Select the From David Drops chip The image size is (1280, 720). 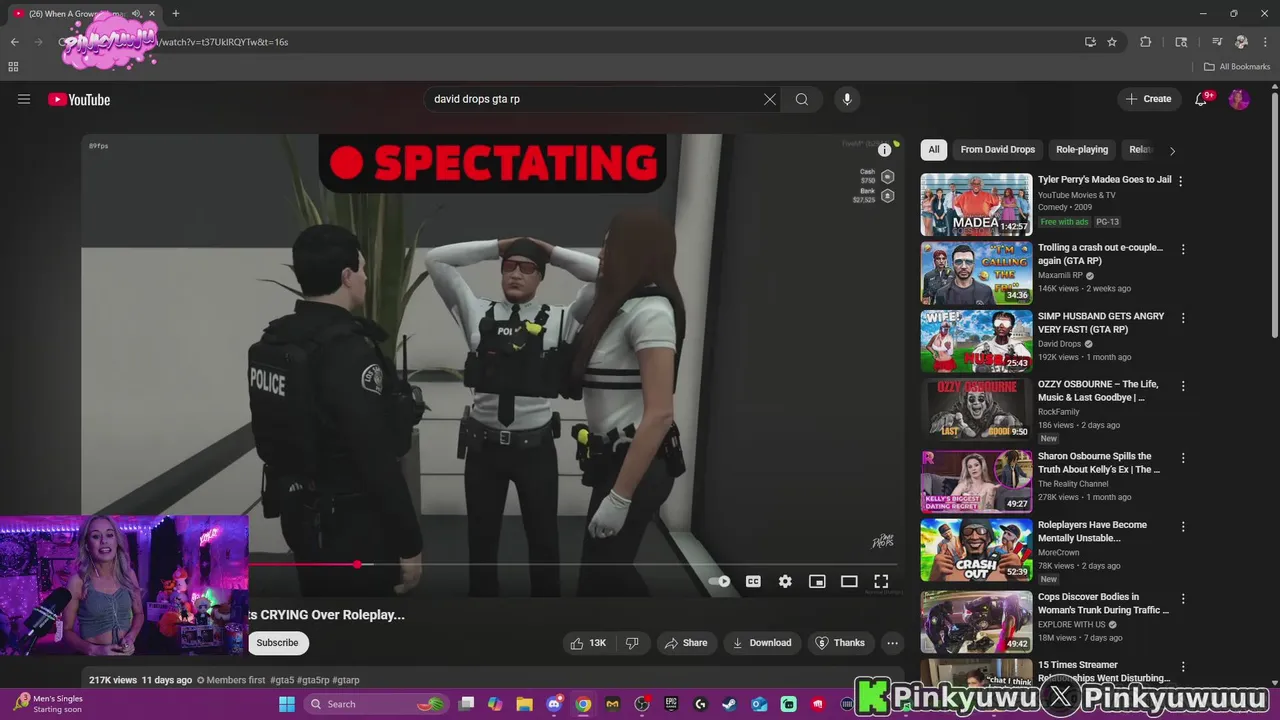pyautogui.click(x=998, y=150)
